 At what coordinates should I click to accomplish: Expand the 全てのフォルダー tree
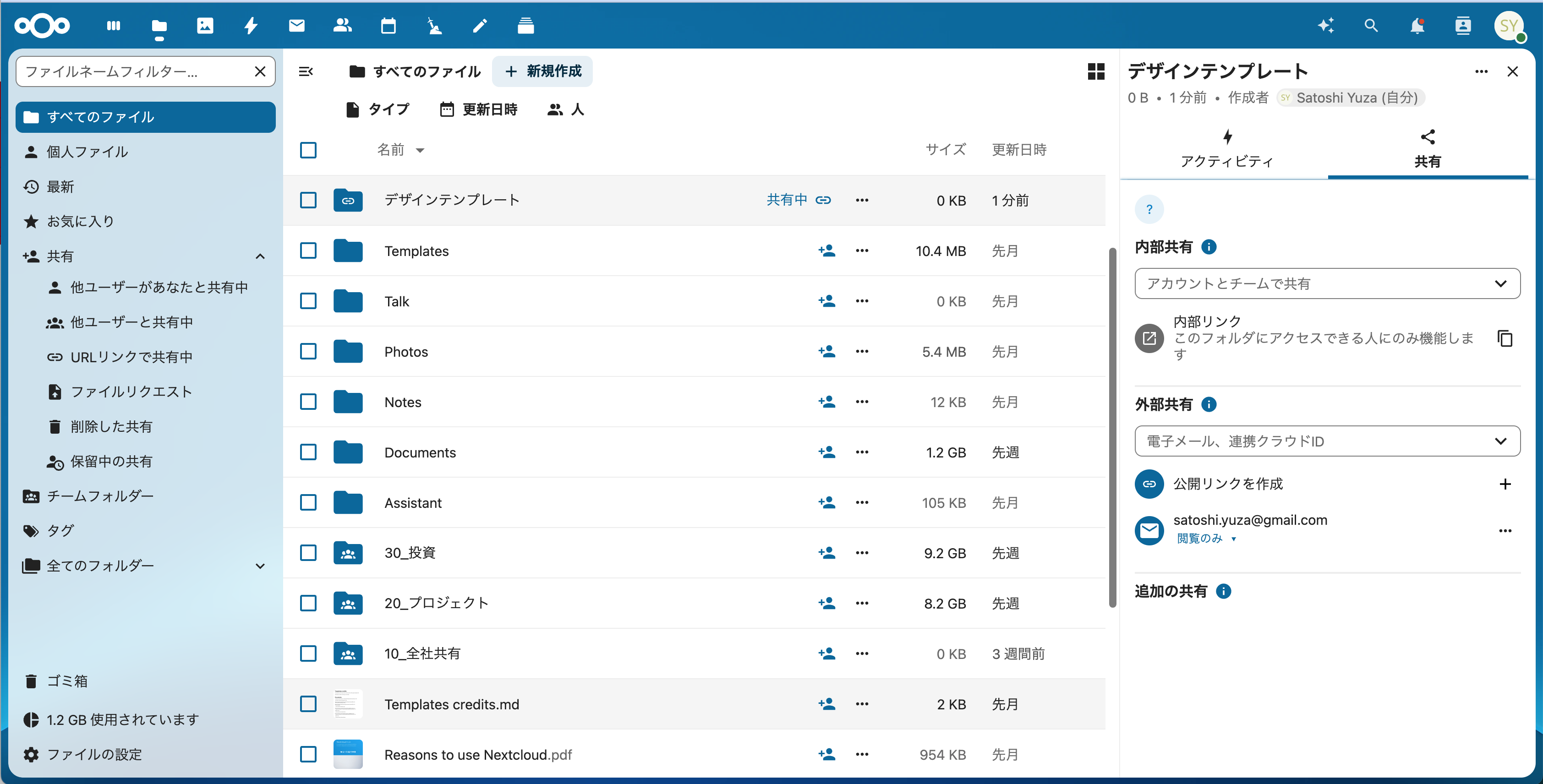pos(260,566)
